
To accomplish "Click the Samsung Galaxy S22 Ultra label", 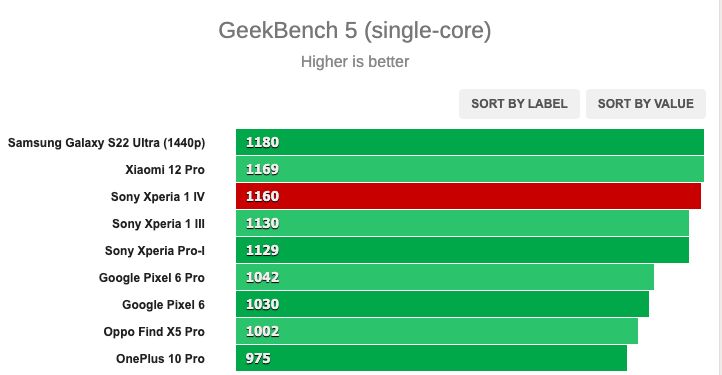I will [106, 143].
